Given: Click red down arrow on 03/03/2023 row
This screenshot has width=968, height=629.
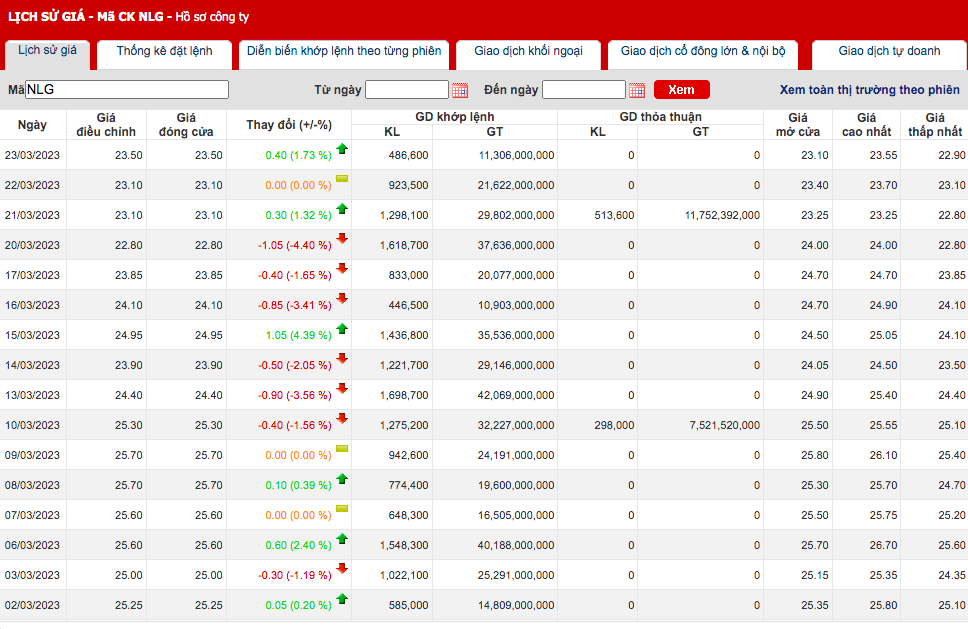Looking at the screenshot, I should click(x=342, y=568).
